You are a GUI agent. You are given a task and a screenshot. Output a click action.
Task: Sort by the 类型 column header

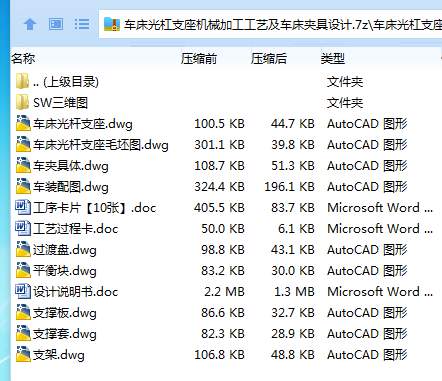(333, 59)
